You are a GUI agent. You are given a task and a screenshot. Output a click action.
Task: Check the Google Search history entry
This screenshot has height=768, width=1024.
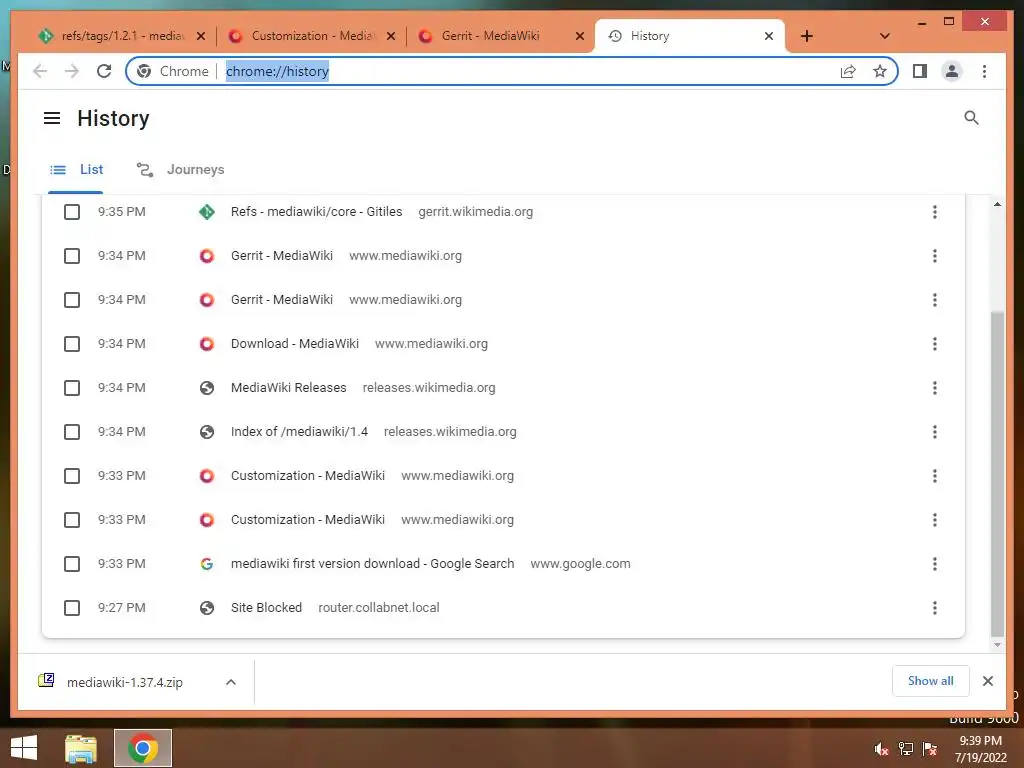72,564
